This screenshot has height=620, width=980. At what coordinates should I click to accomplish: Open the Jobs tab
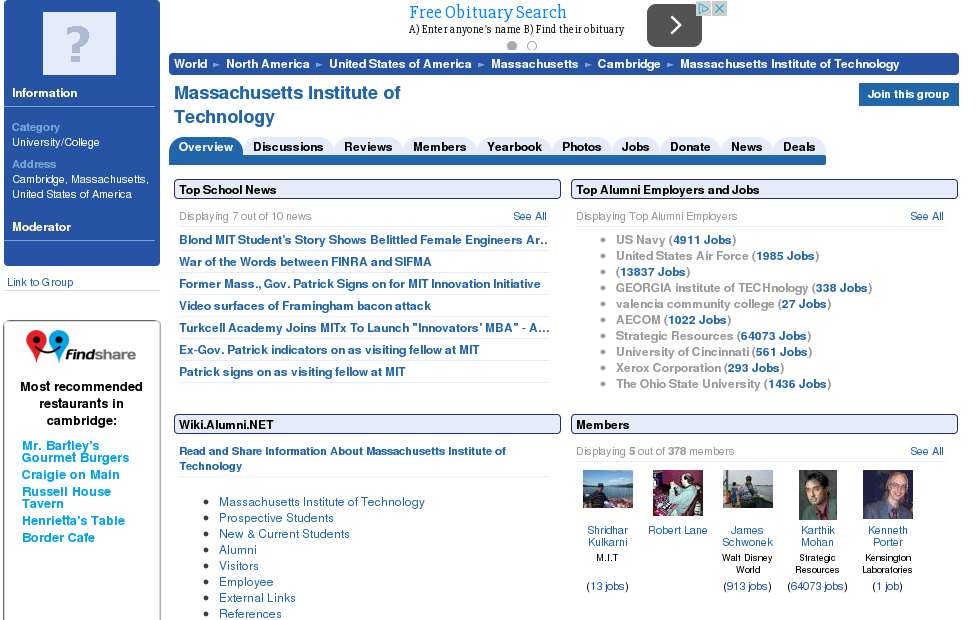click(635, 147)
